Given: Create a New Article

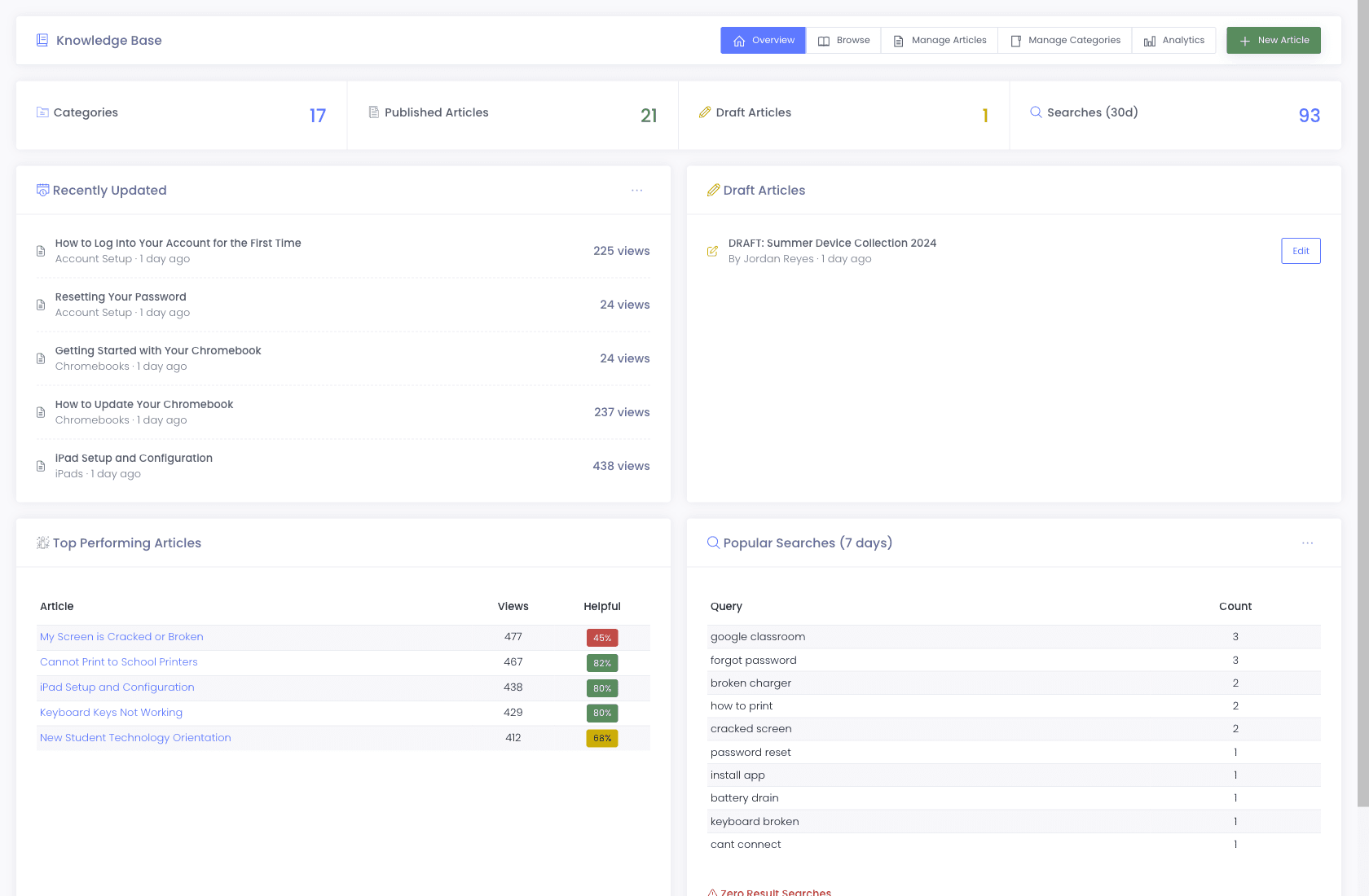Looking at the screenshot, I should click(x=1274, y=41).
